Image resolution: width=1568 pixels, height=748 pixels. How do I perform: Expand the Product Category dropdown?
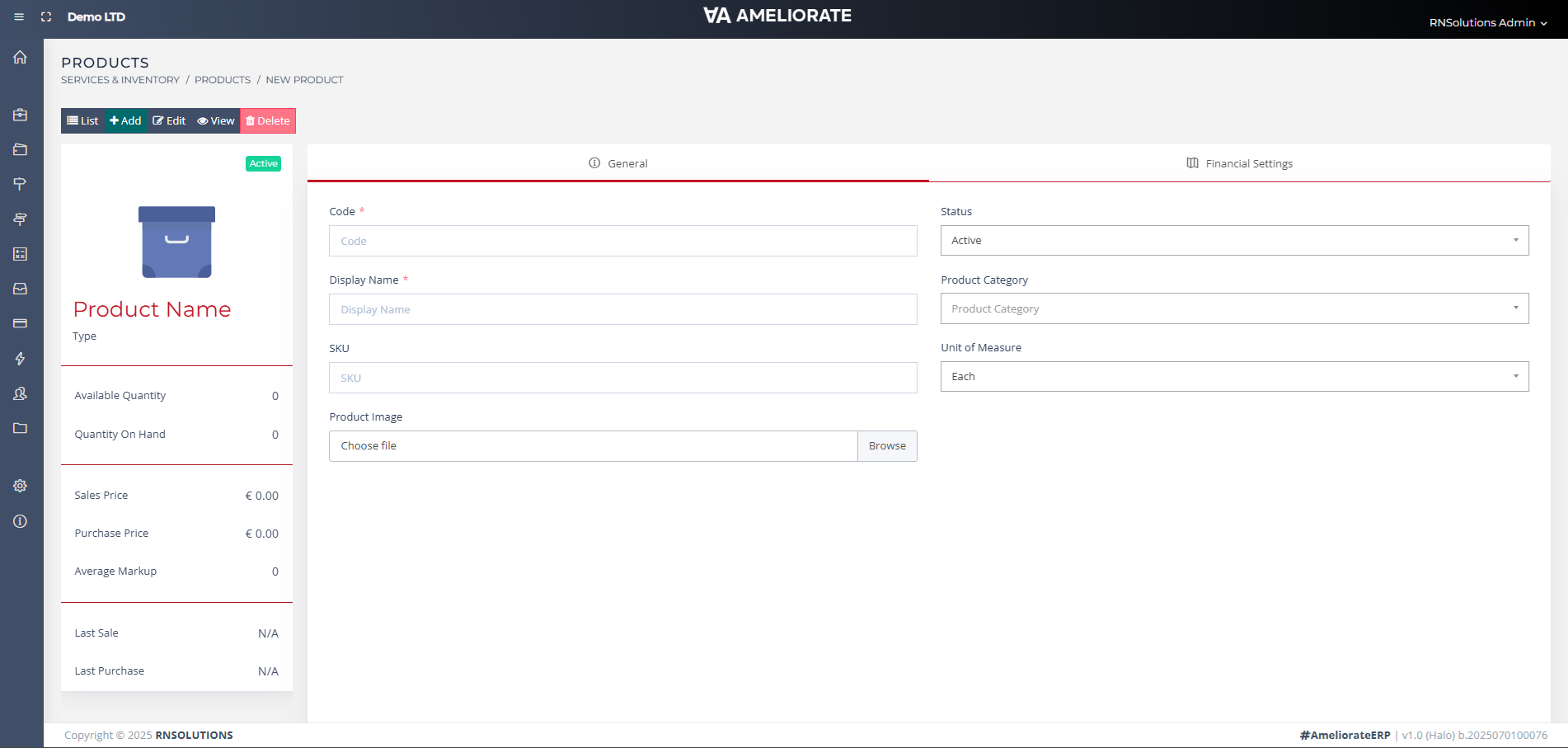pos(1234,308)
